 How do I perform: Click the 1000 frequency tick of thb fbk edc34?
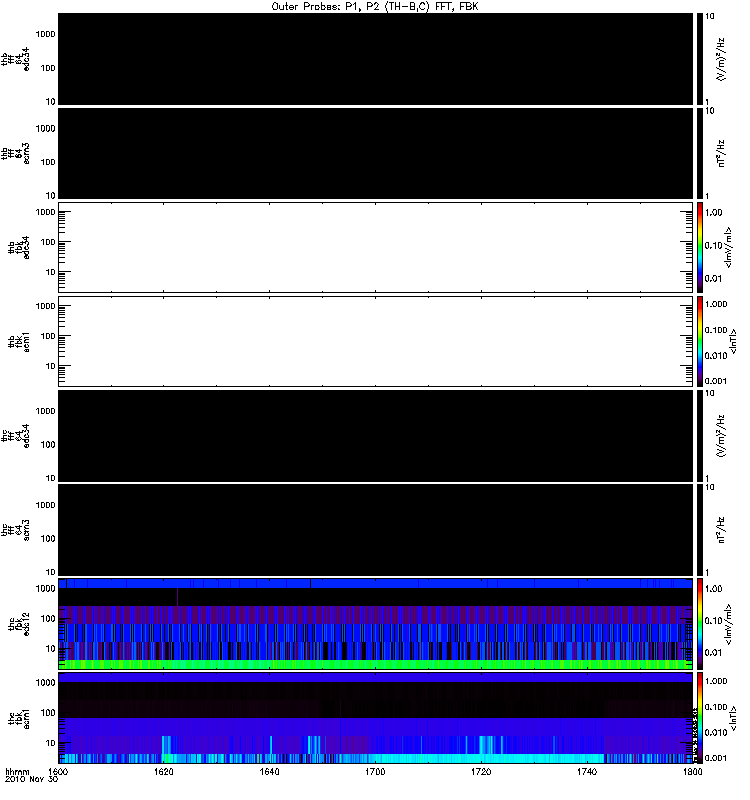coord(45,212)
